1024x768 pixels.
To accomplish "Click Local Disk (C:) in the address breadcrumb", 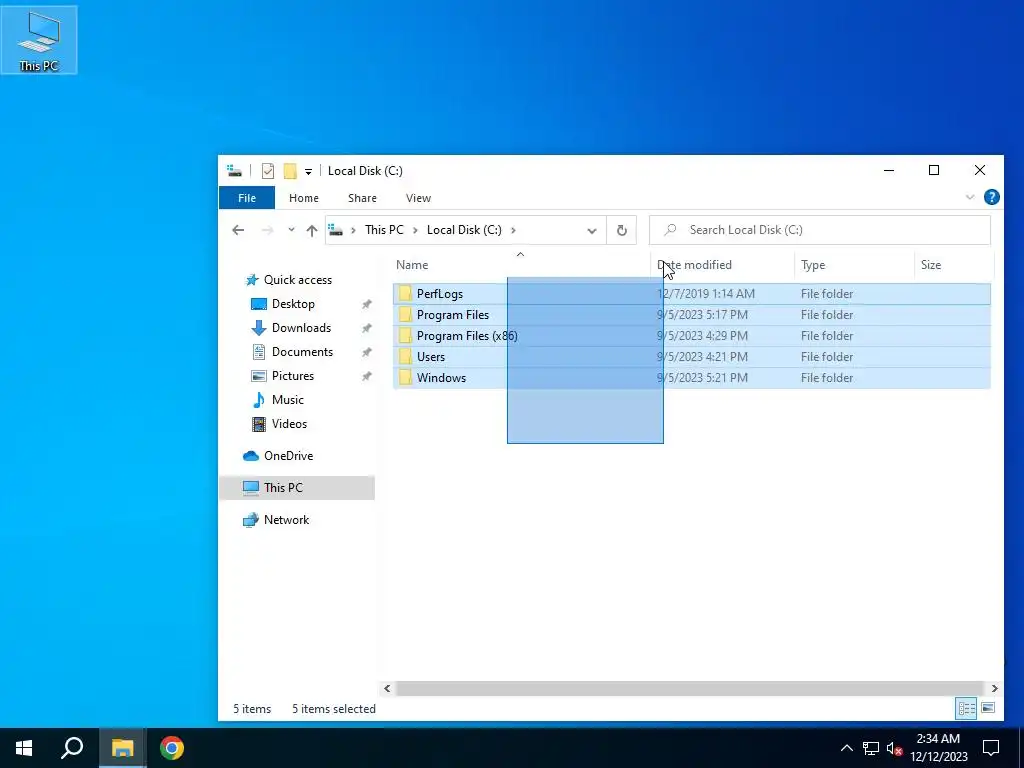I will click(x=464, y=230).
